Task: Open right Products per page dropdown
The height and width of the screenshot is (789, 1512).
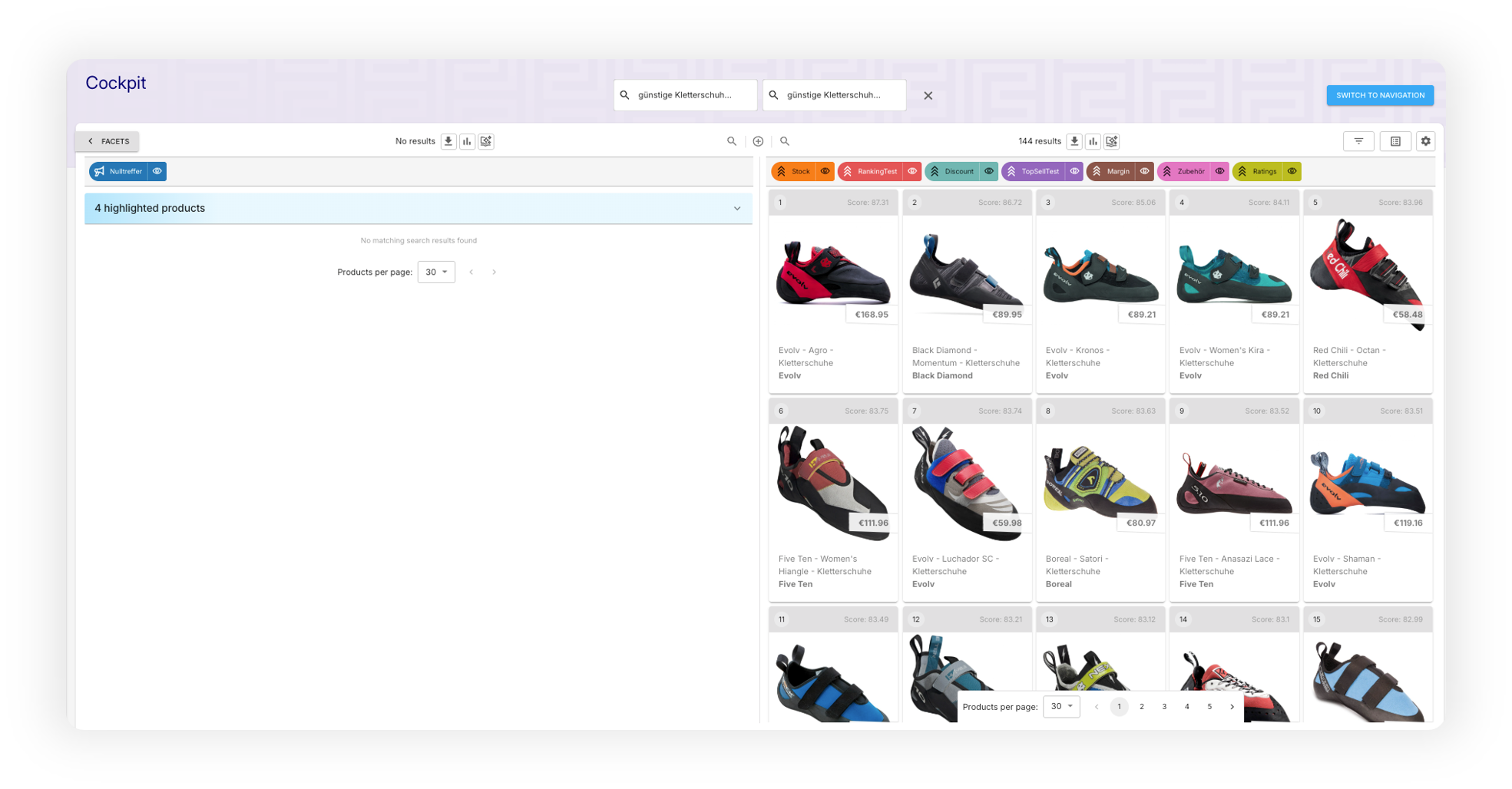Action: pos(1061,707)
